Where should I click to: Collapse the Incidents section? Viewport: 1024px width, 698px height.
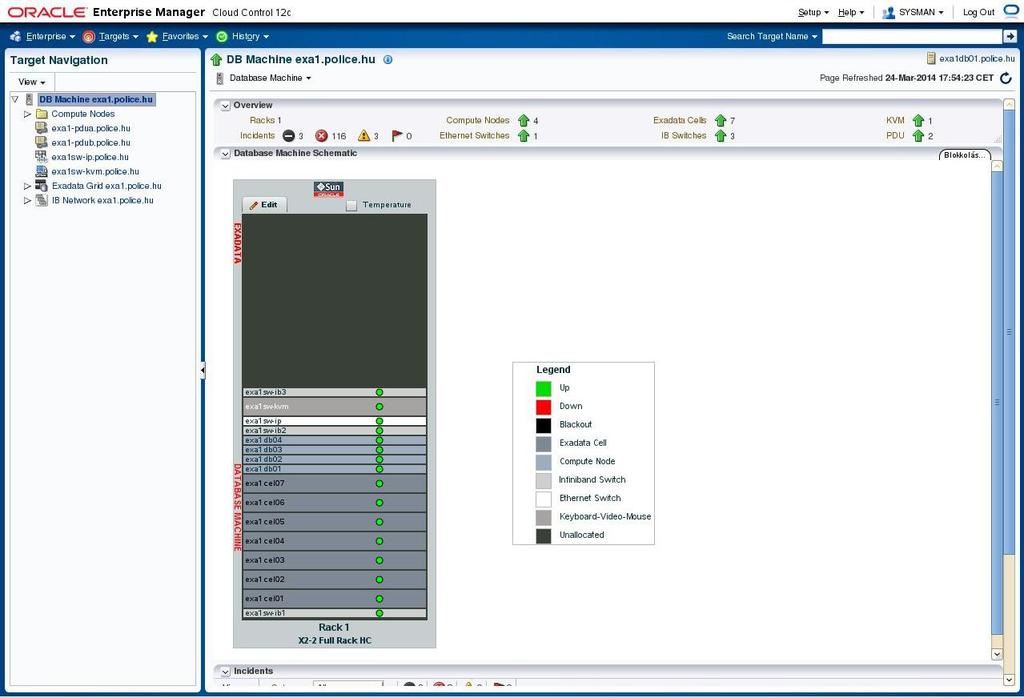[225, 672]
